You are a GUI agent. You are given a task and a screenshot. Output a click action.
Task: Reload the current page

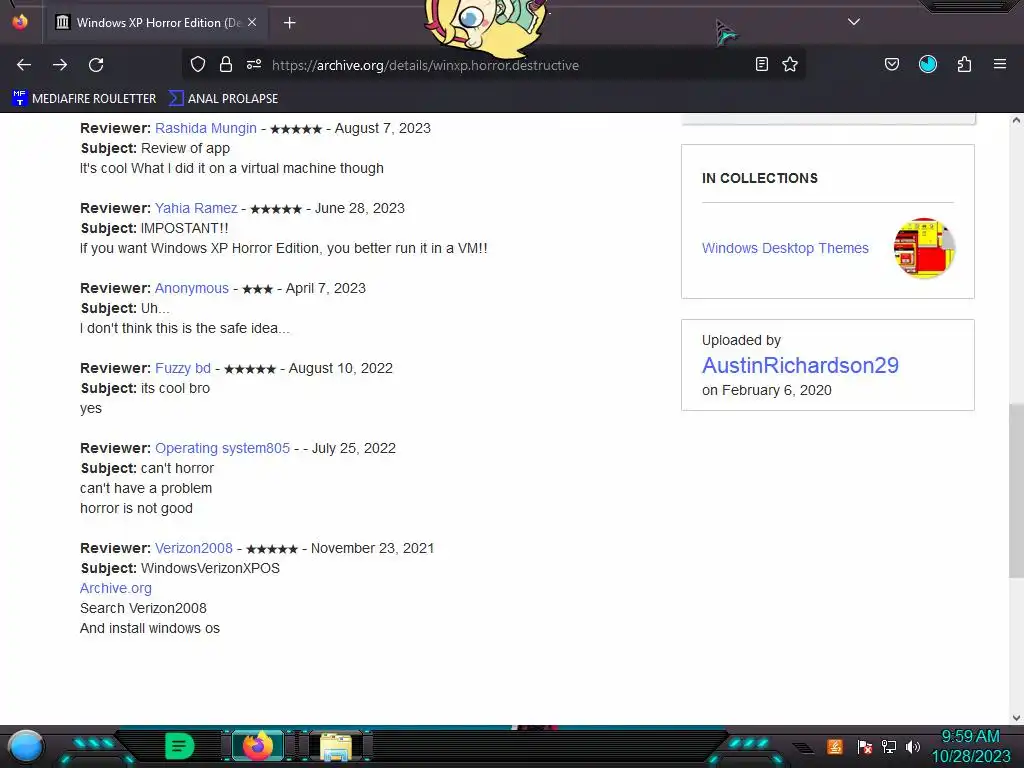[96, 65]
